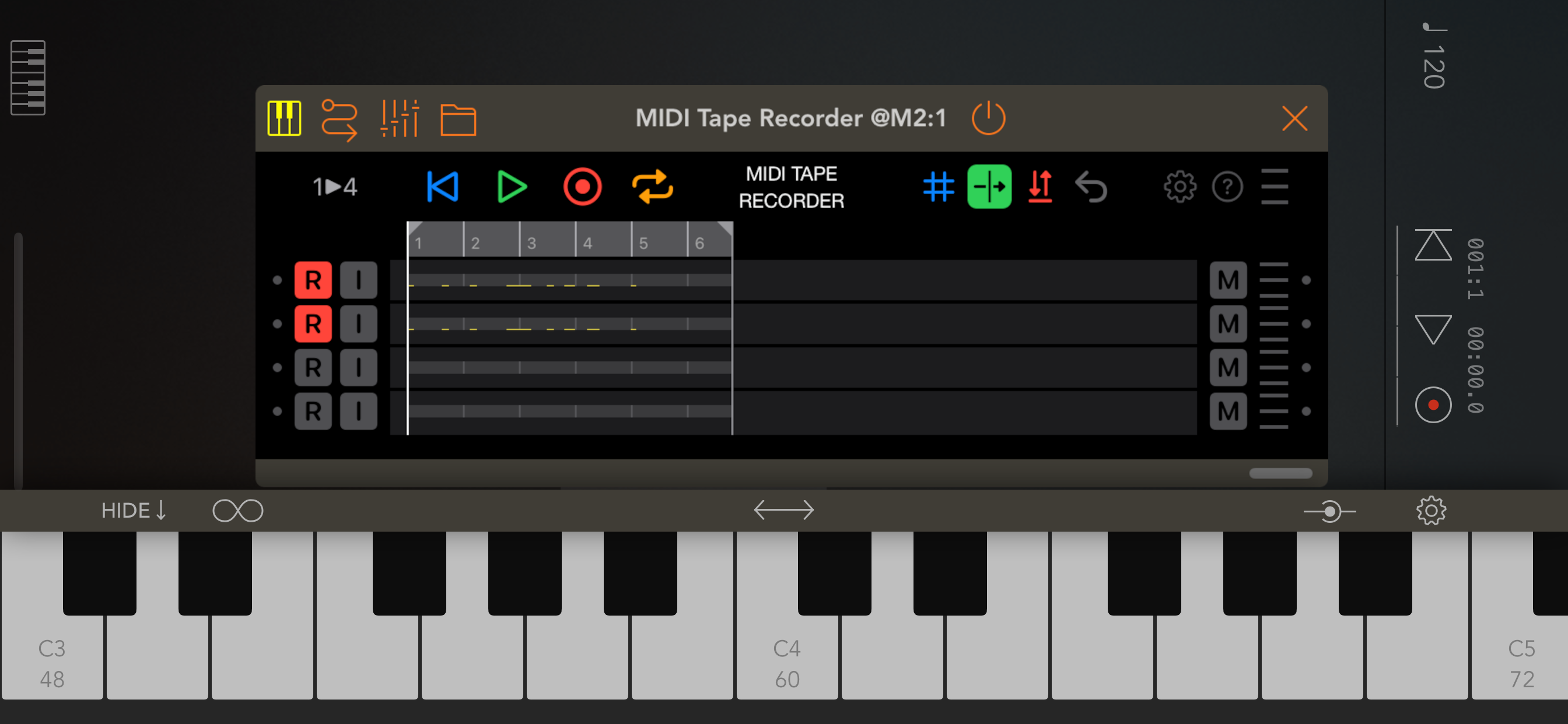Click the host record circle button
1568x724 pixels.
click(x=1433, y=405)
